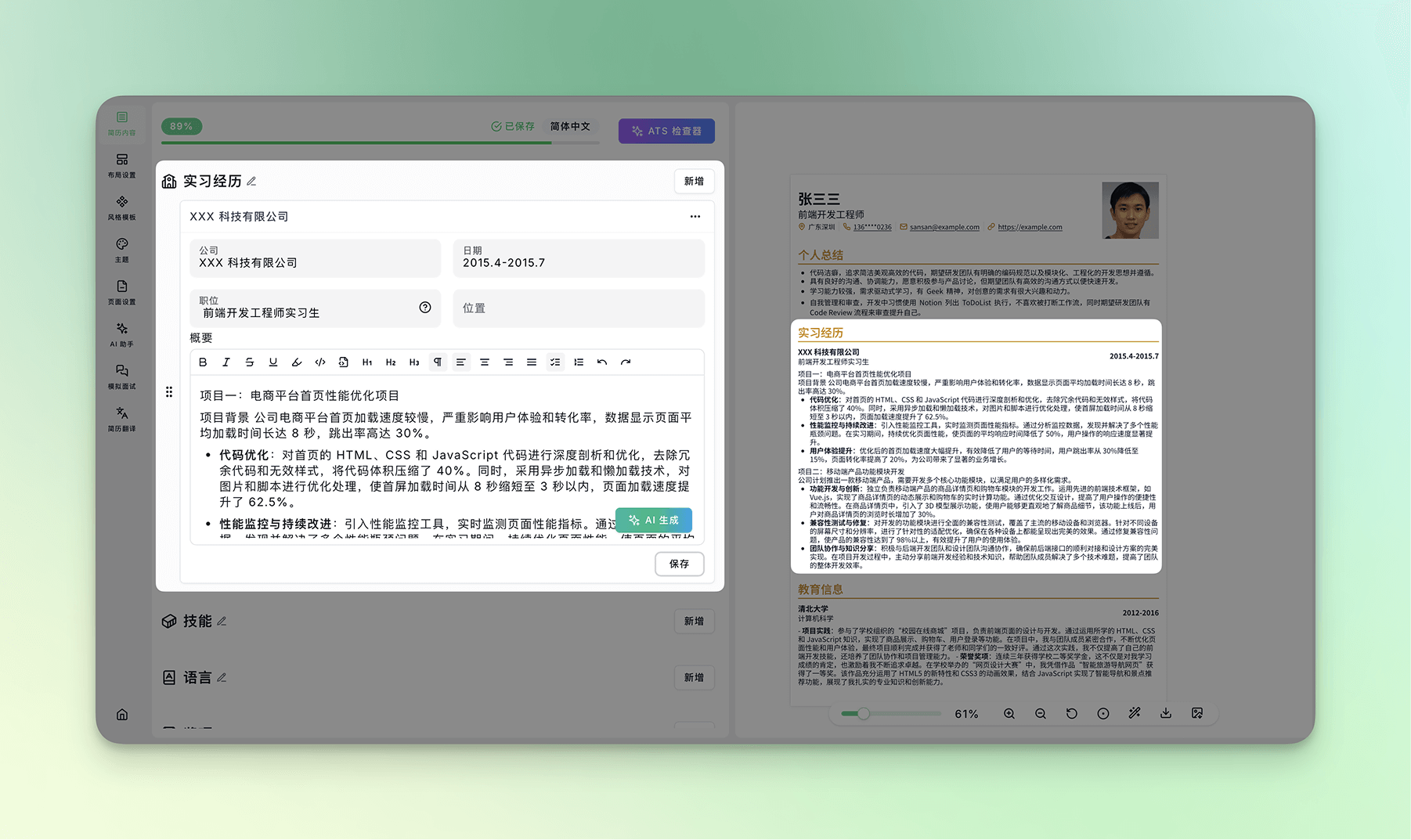
Task: Open the three-dot menu for XXX 科技有限公司
Action: pyautogui.click(x=695, y=217)
